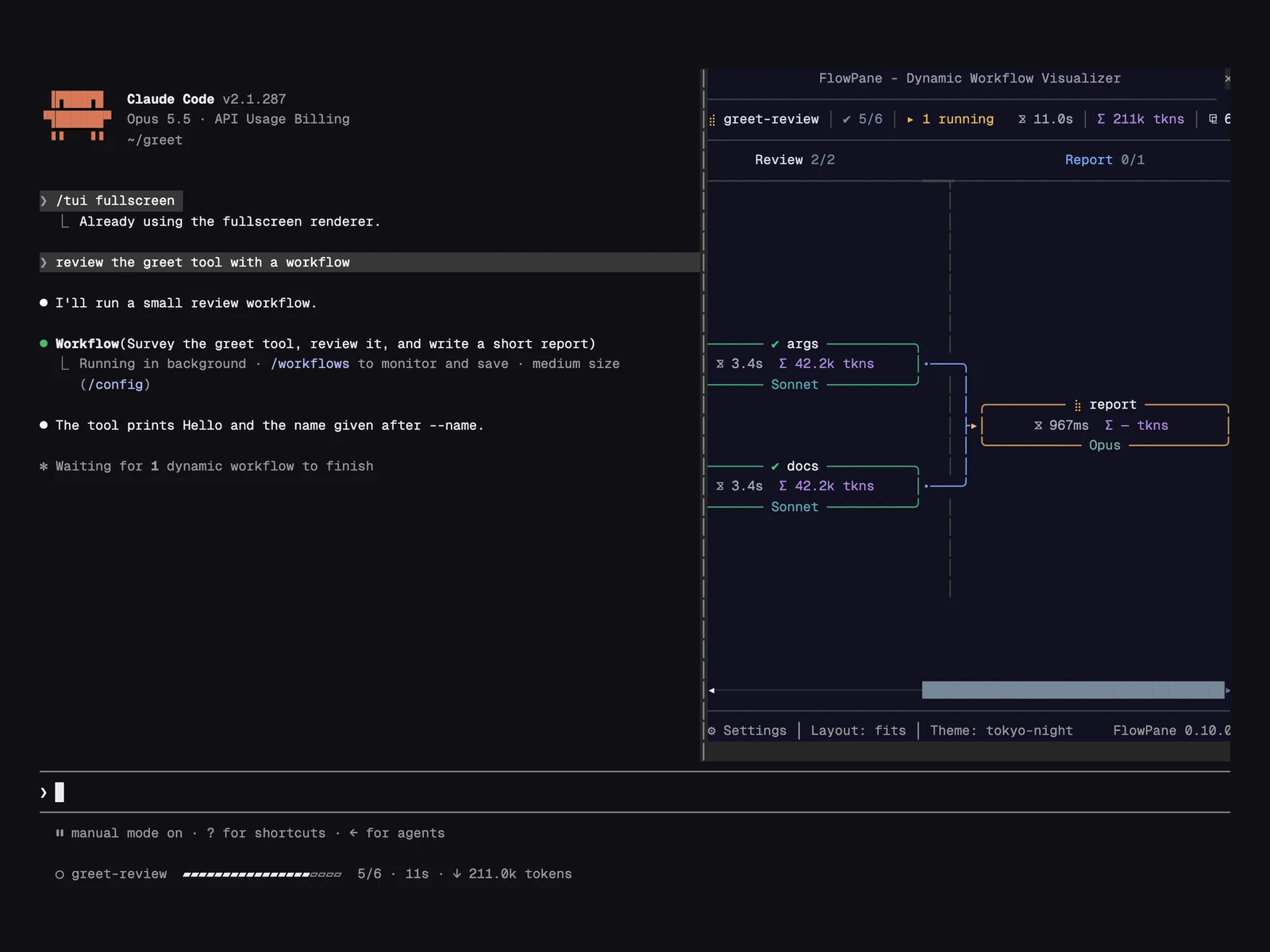
Task: Select the report node title
Action: 1112,405
